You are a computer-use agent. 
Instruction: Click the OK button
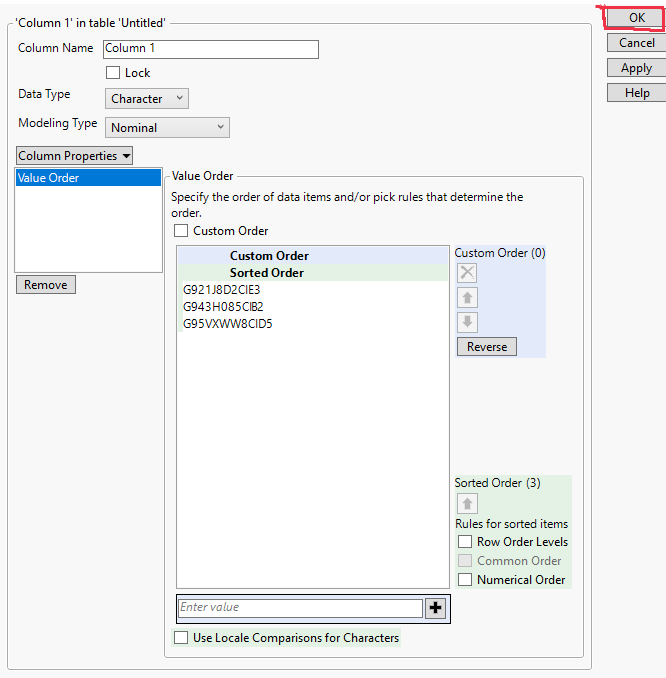point(636,18)
